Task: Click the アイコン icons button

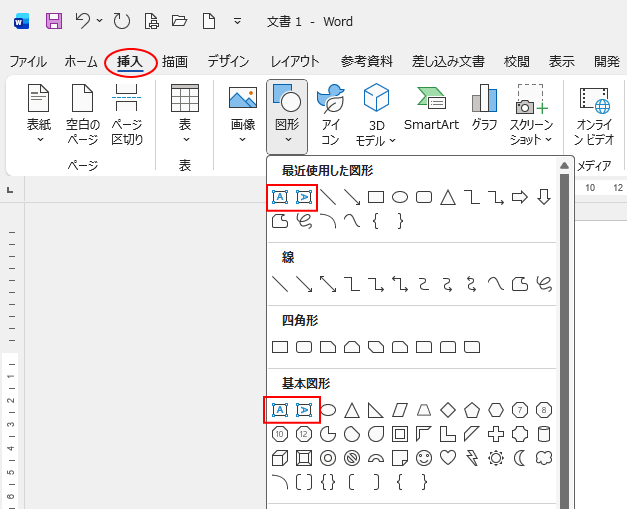Action: pos(331,114)
